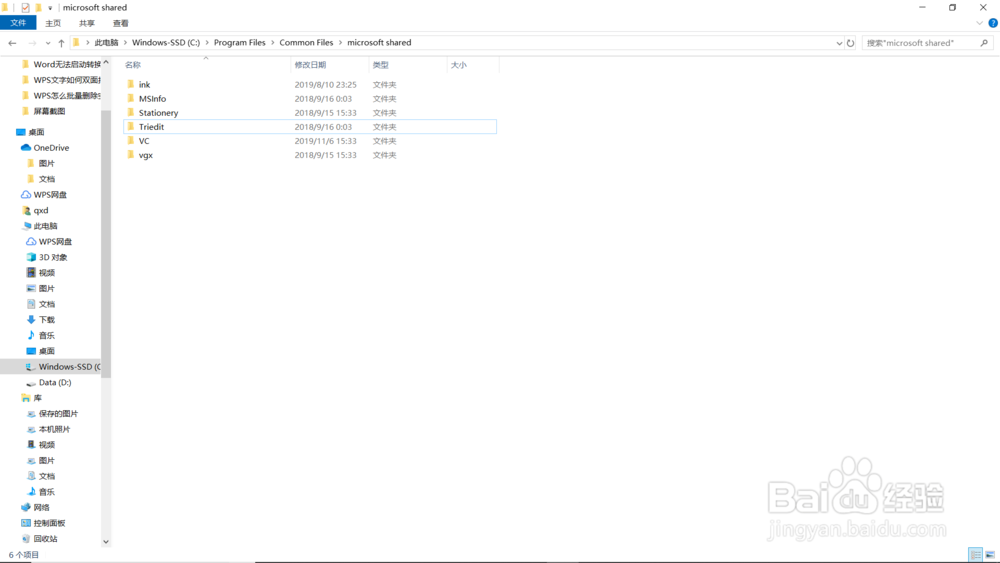
Task: Expand the ribbon with the chevron
Action: pyautogui.click(x=979, y=23)
